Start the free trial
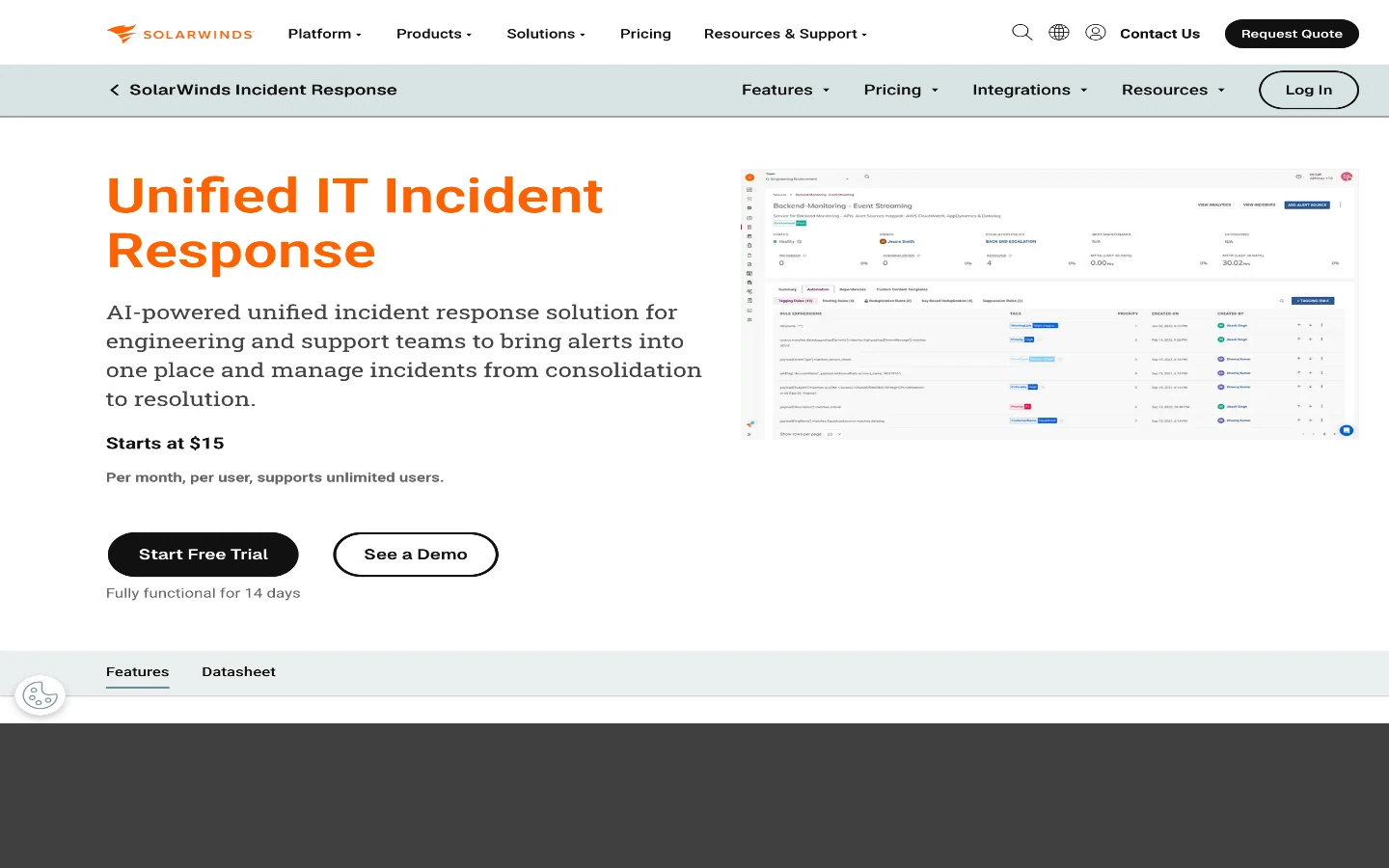 pos(203,555)
